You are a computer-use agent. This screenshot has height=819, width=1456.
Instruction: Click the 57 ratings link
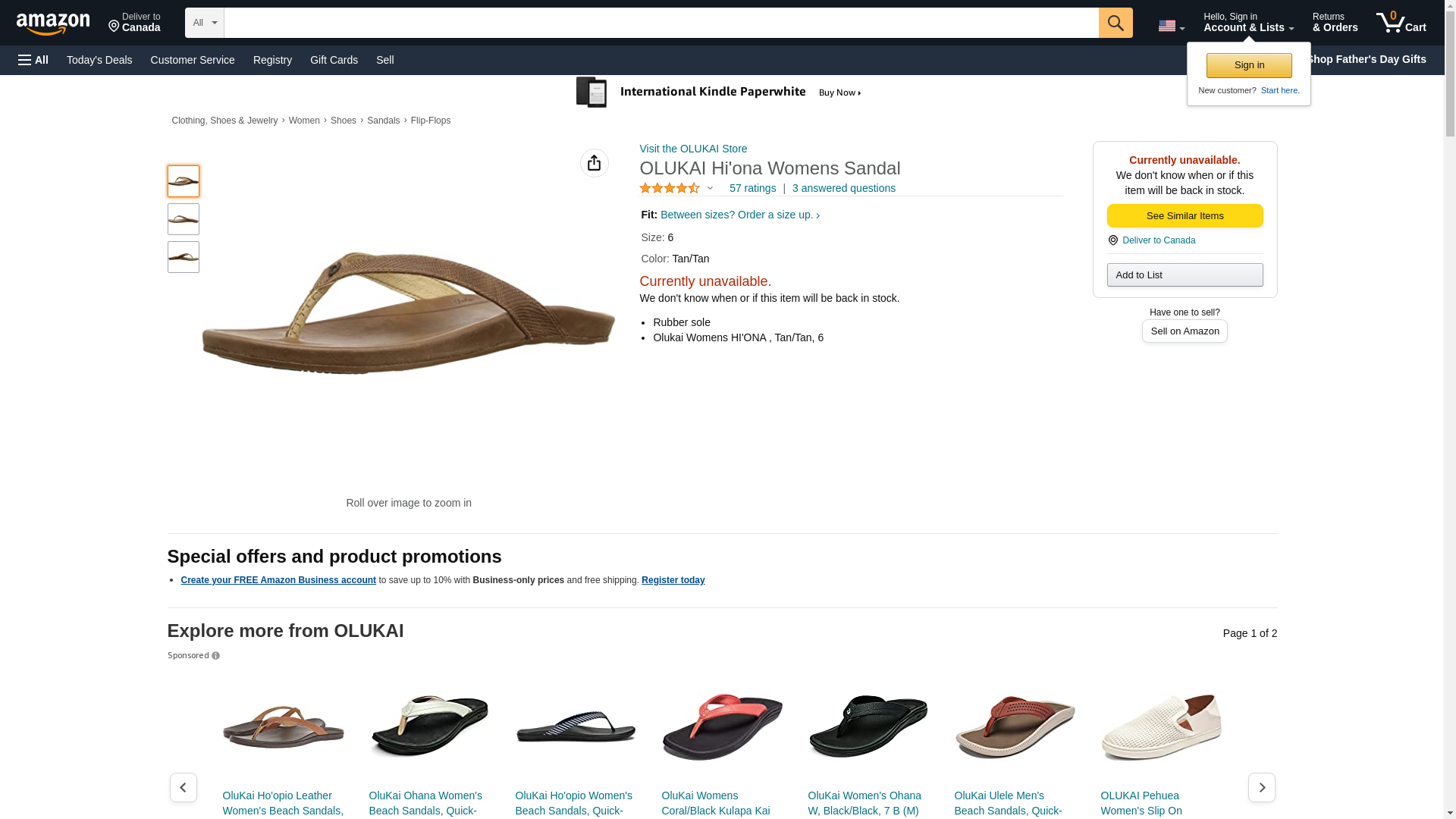point(752,188)
